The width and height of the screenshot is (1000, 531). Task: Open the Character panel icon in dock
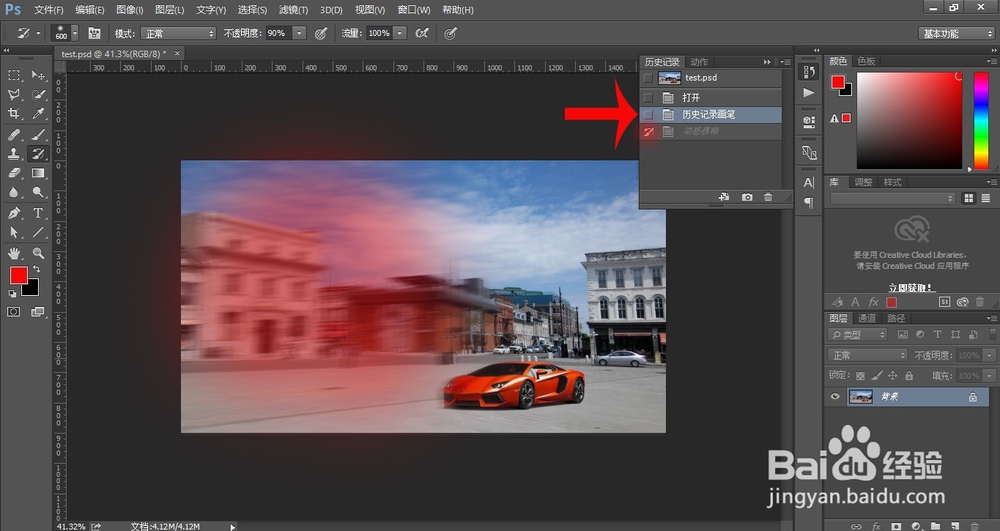809,183
